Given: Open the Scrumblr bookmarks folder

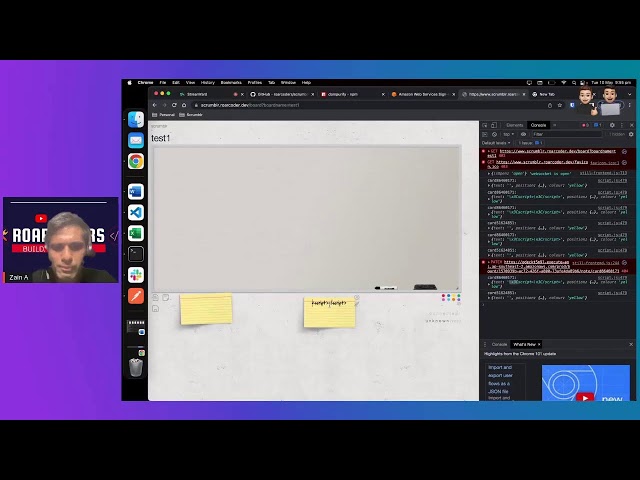Looking at the screenshot, I should coord(191,115).
